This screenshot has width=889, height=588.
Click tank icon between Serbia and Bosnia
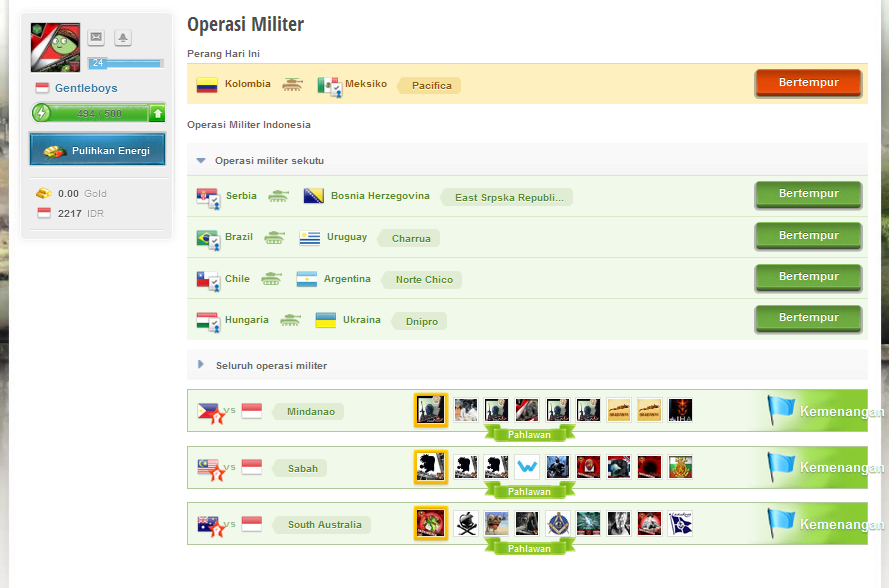click(278, 196)
